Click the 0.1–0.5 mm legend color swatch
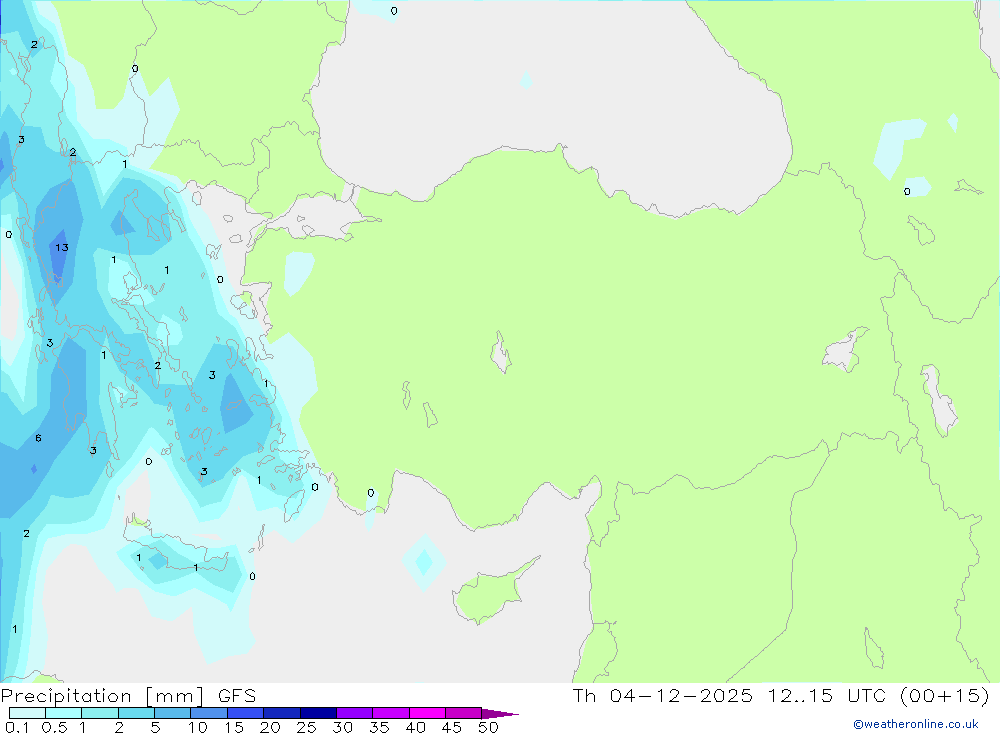The height and width of the screenshot is (733, 1000). [27, 713]
